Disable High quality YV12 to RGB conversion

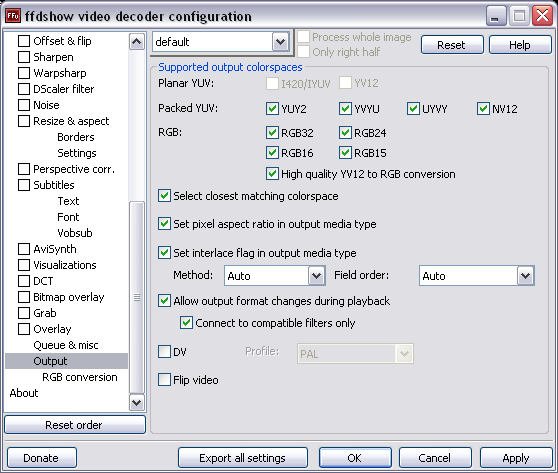(272, 174)
